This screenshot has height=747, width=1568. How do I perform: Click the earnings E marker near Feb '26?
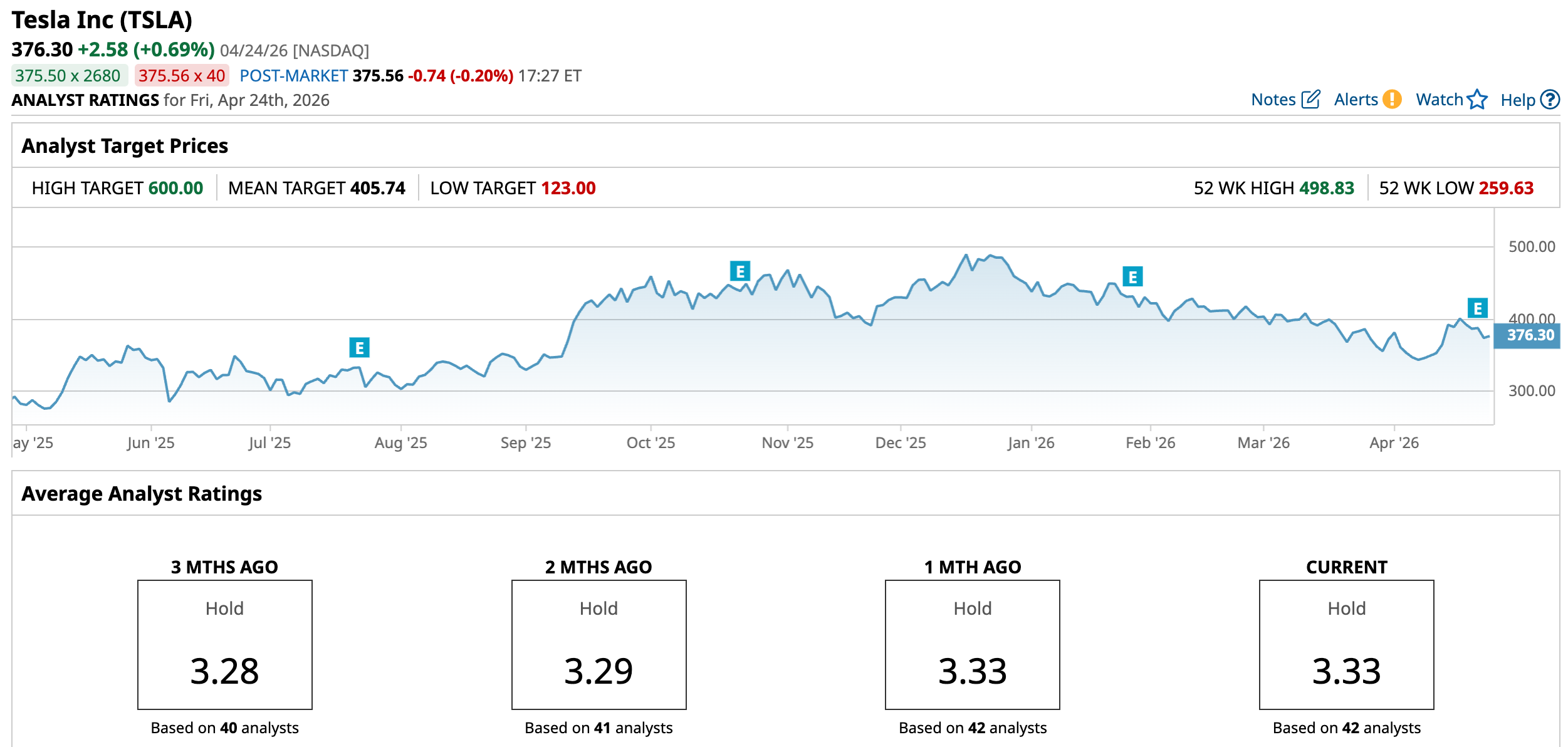point(1132,276)
